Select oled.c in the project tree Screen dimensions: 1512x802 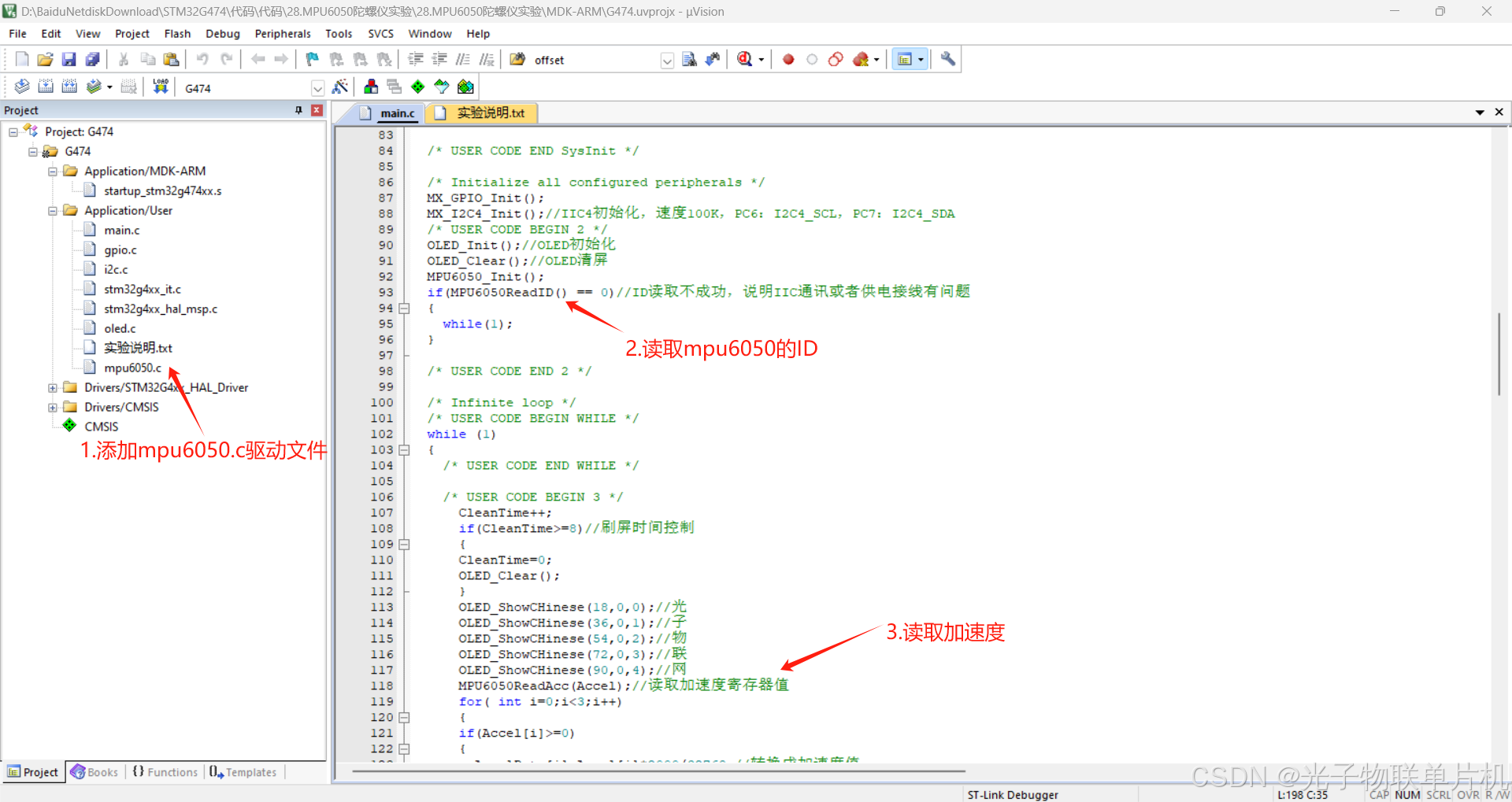click(x=120, y=328)
